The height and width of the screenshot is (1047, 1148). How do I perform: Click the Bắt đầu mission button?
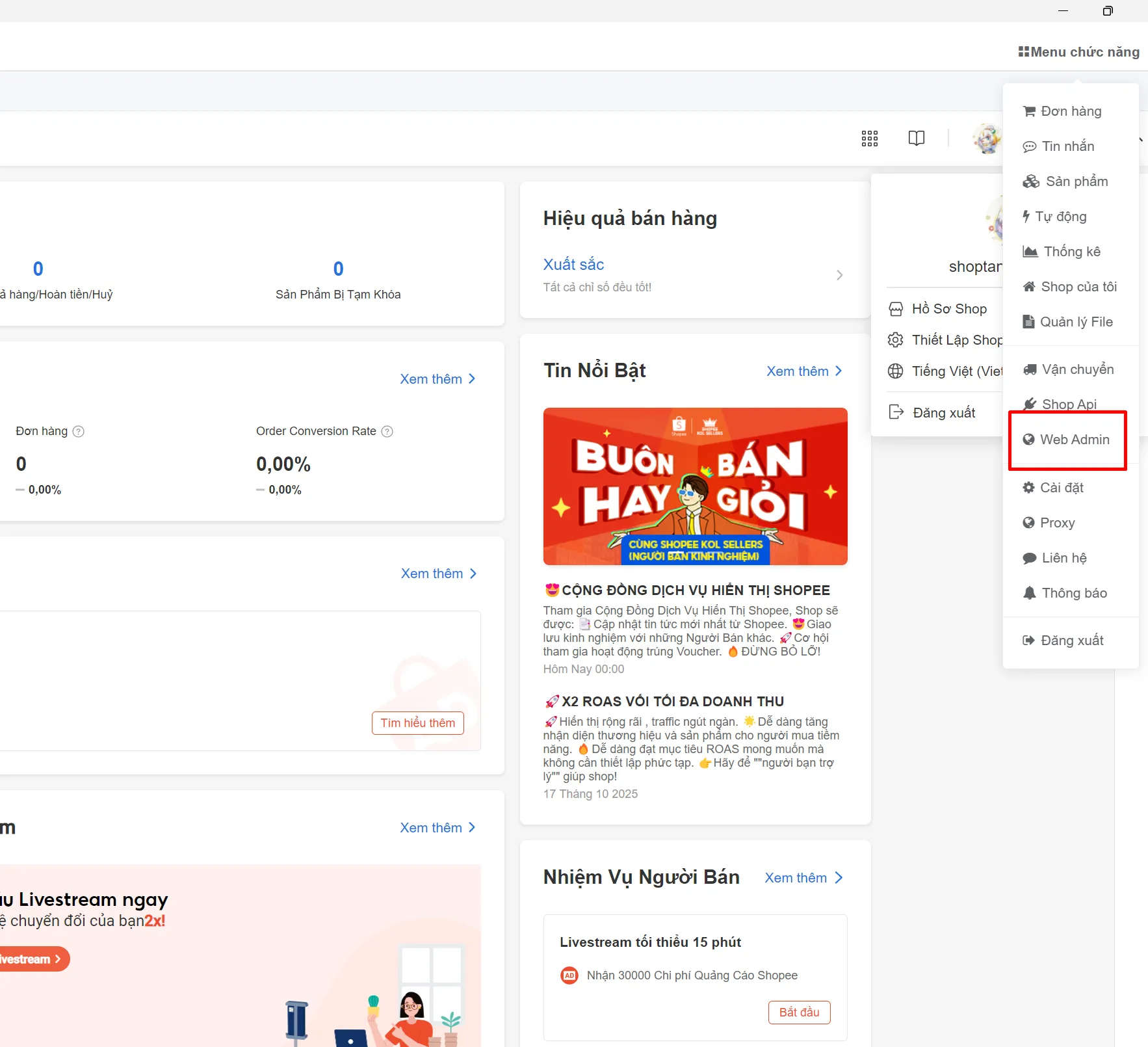pyautogui.click(x=800, y=1013)
